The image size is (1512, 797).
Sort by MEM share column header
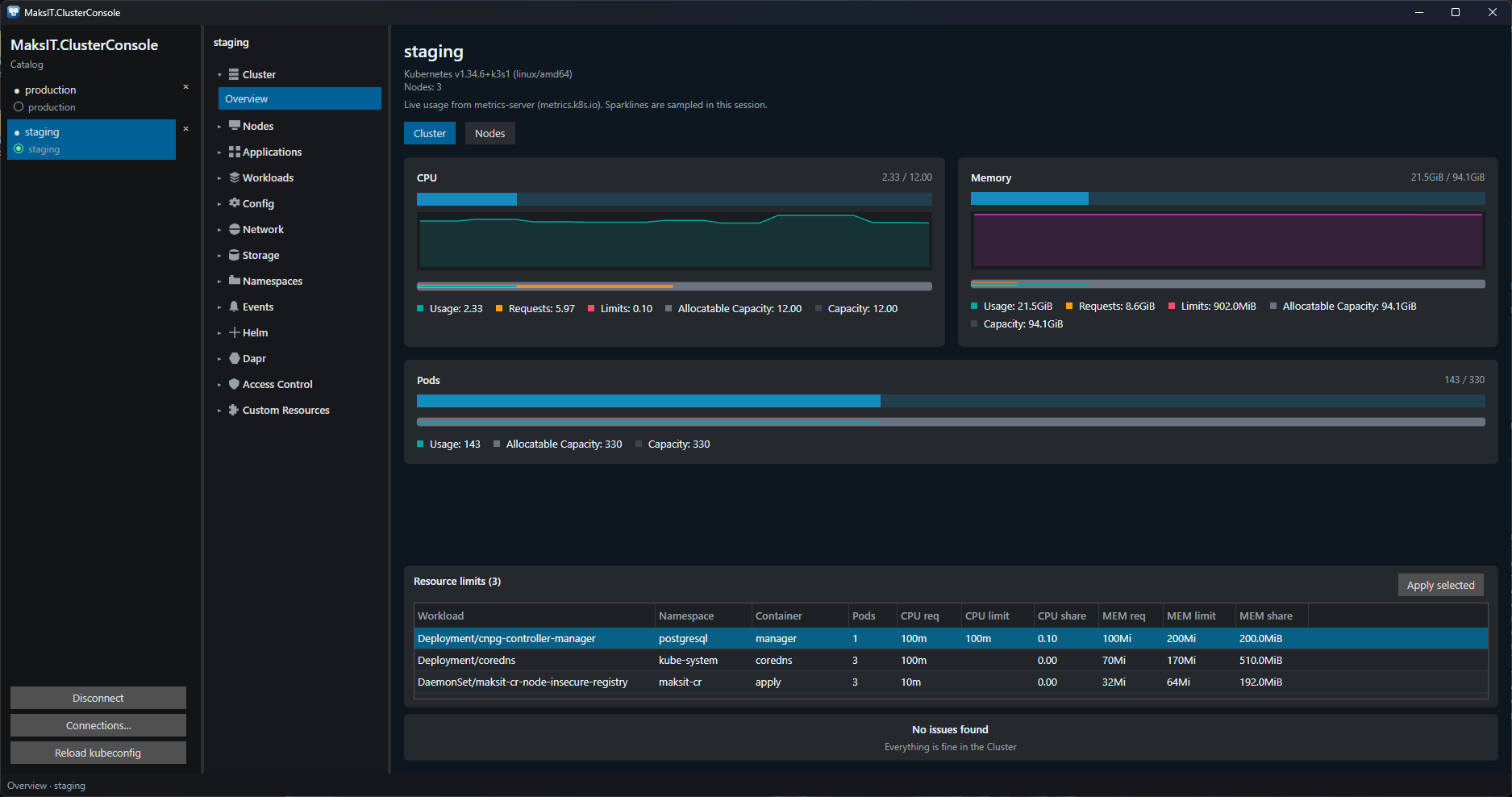point(1272,615)
